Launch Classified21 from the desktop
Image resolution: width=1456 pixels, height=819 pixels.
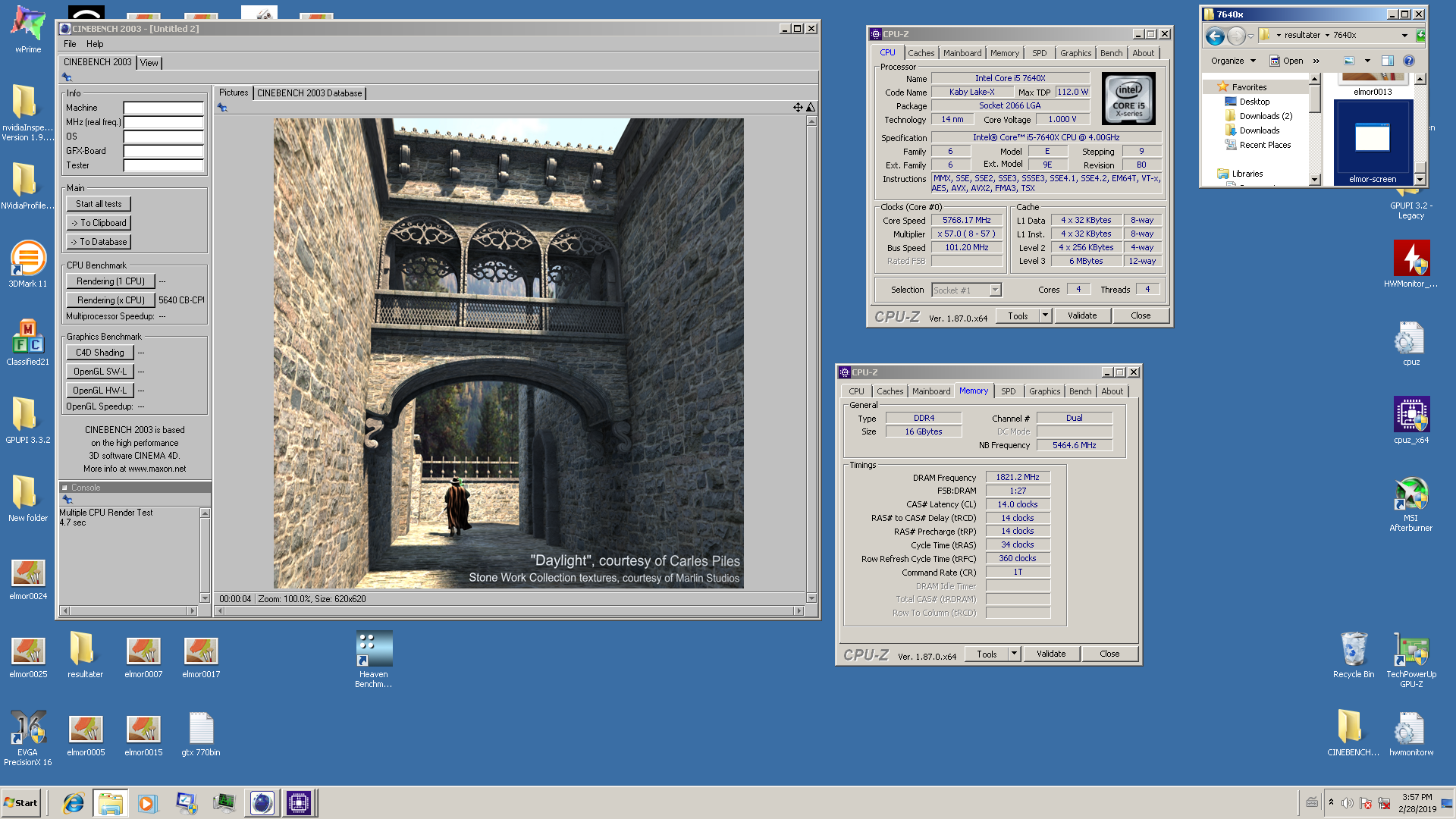pos(28,341)
